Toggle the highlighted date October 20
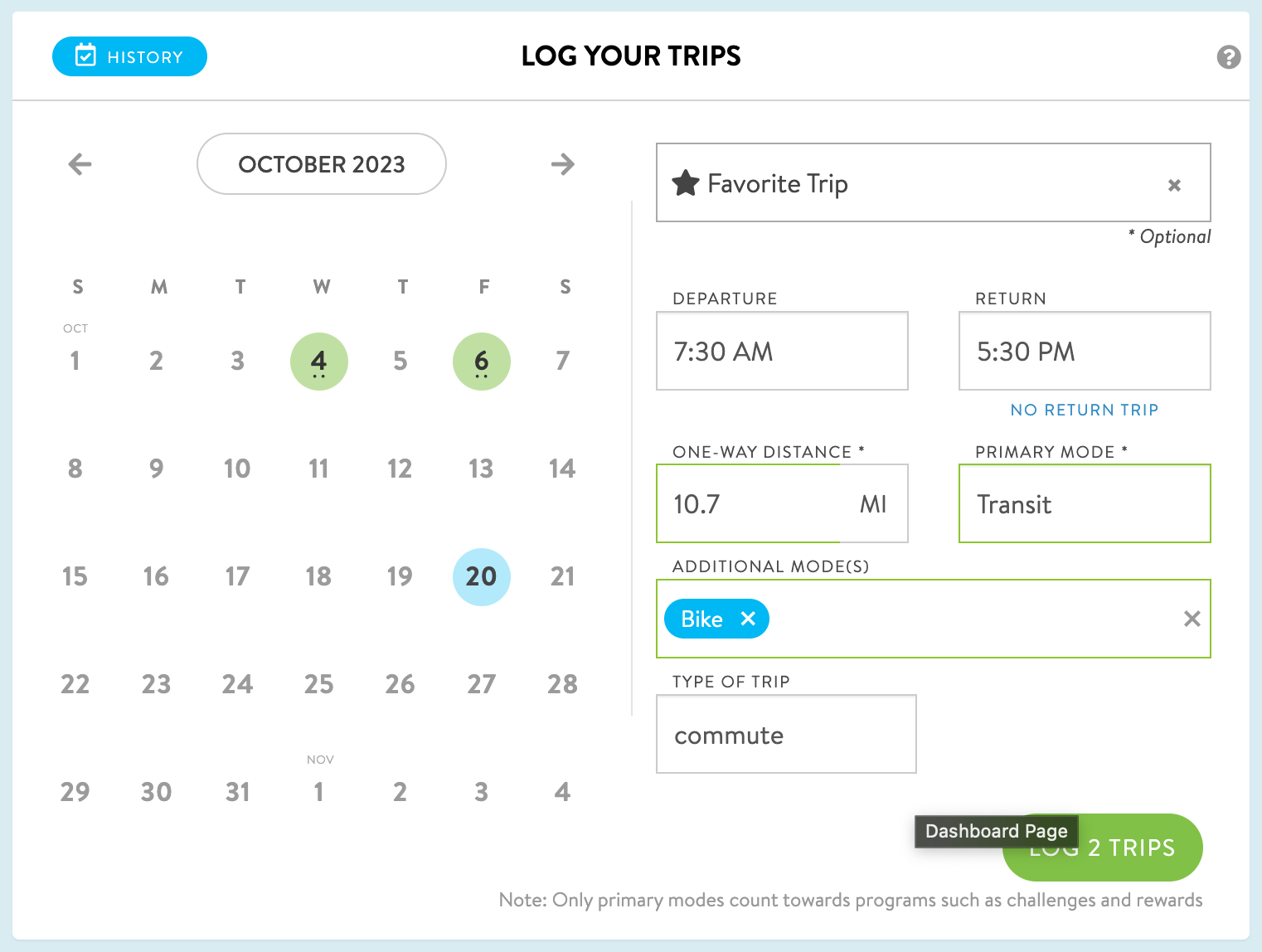The height and width of the screenshot is (952, 1262). click(x=482, y=577)
